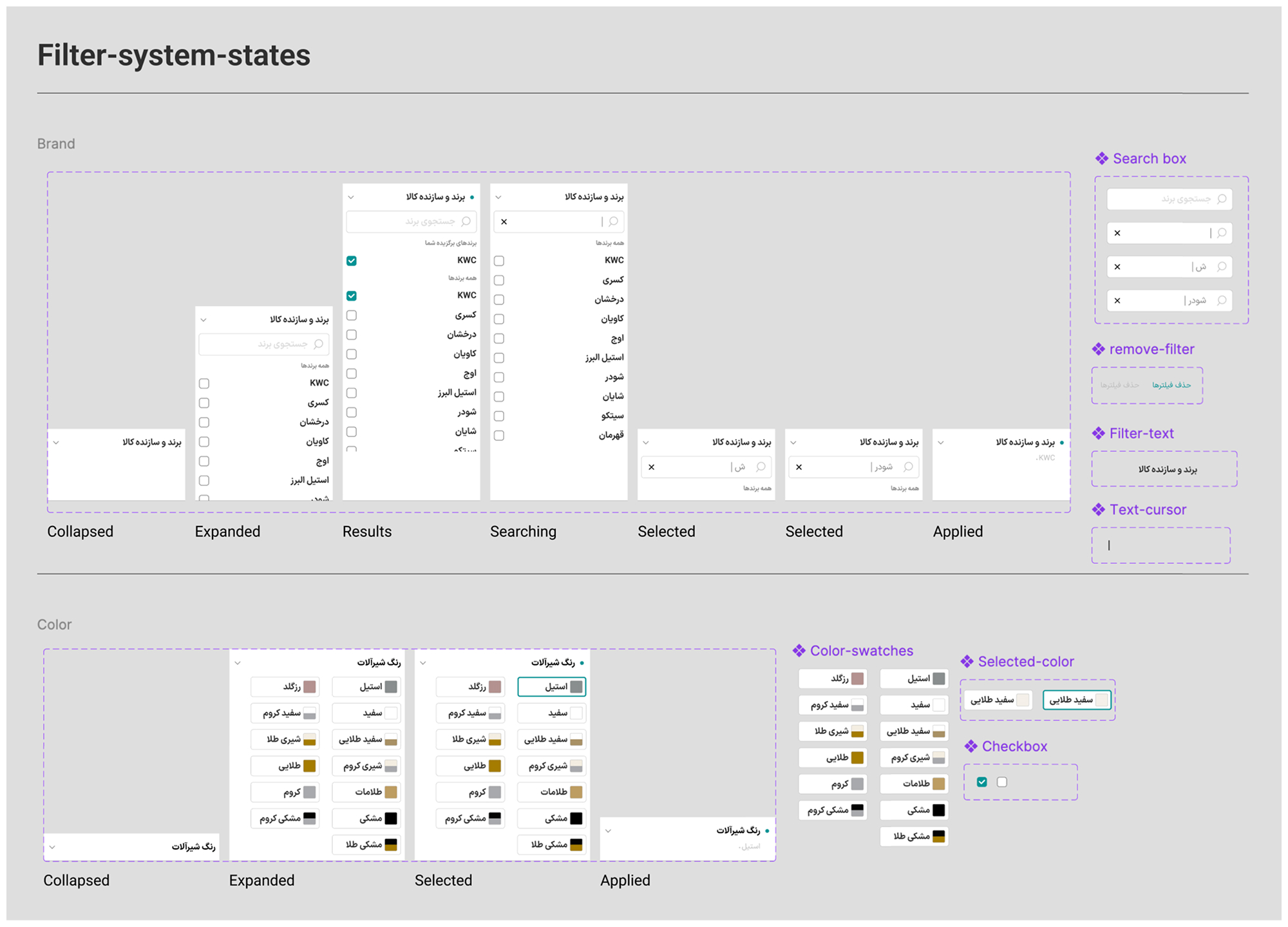
Task: Click the component diamond icon beside 'Filter-text'
Action: [1099, 433]
